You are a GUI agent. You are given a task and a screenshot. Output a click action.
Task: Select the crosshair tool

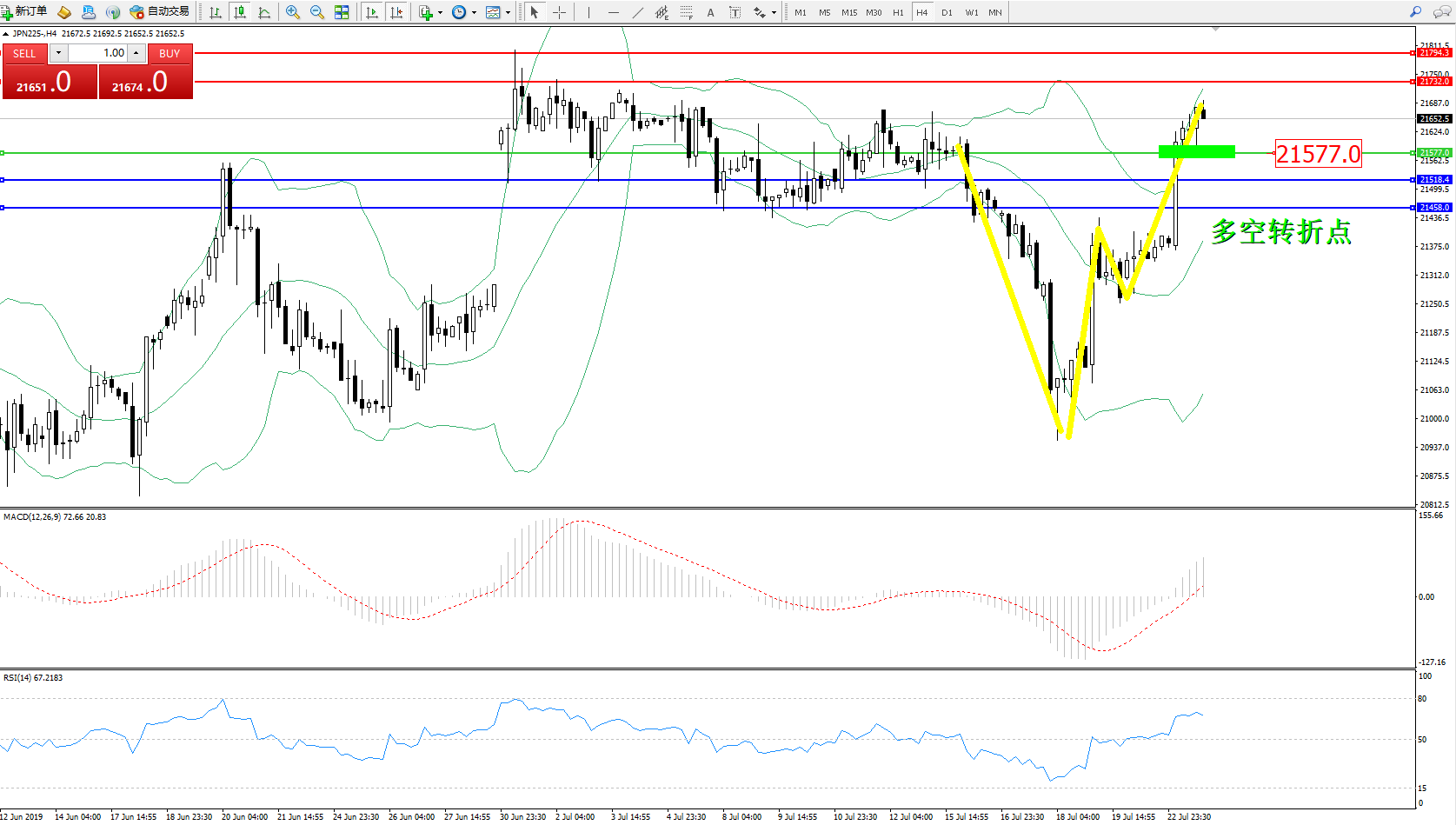pyautogui.click(x=559, y=12)
